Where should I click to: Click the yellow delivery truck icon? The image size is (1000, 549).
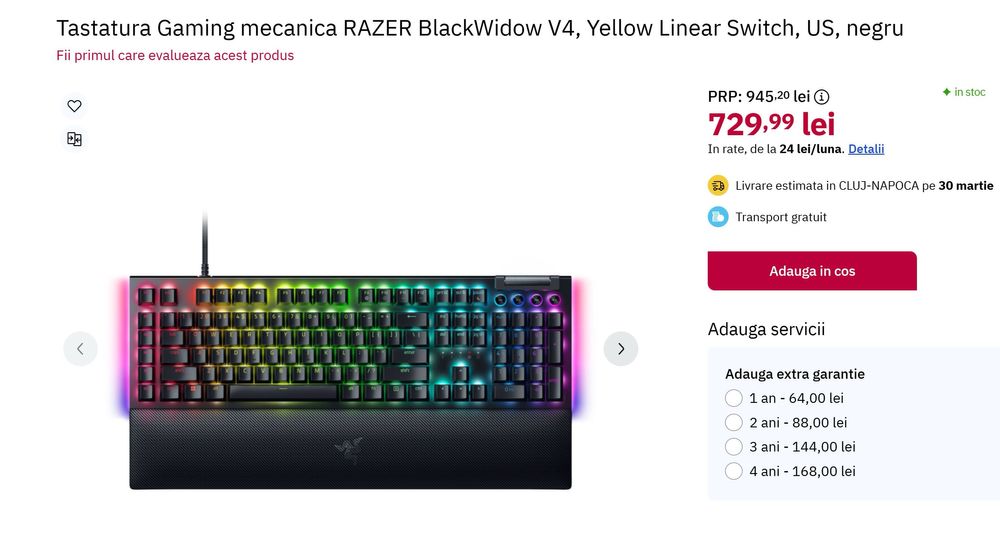718,185
